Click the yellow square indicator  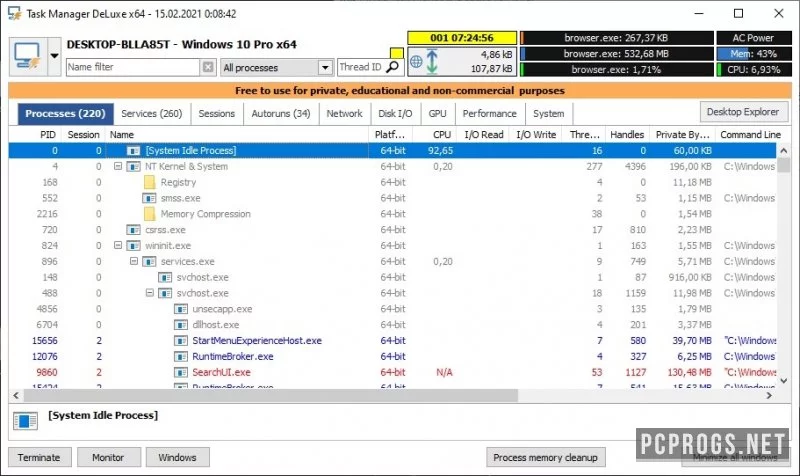[396, 53]
